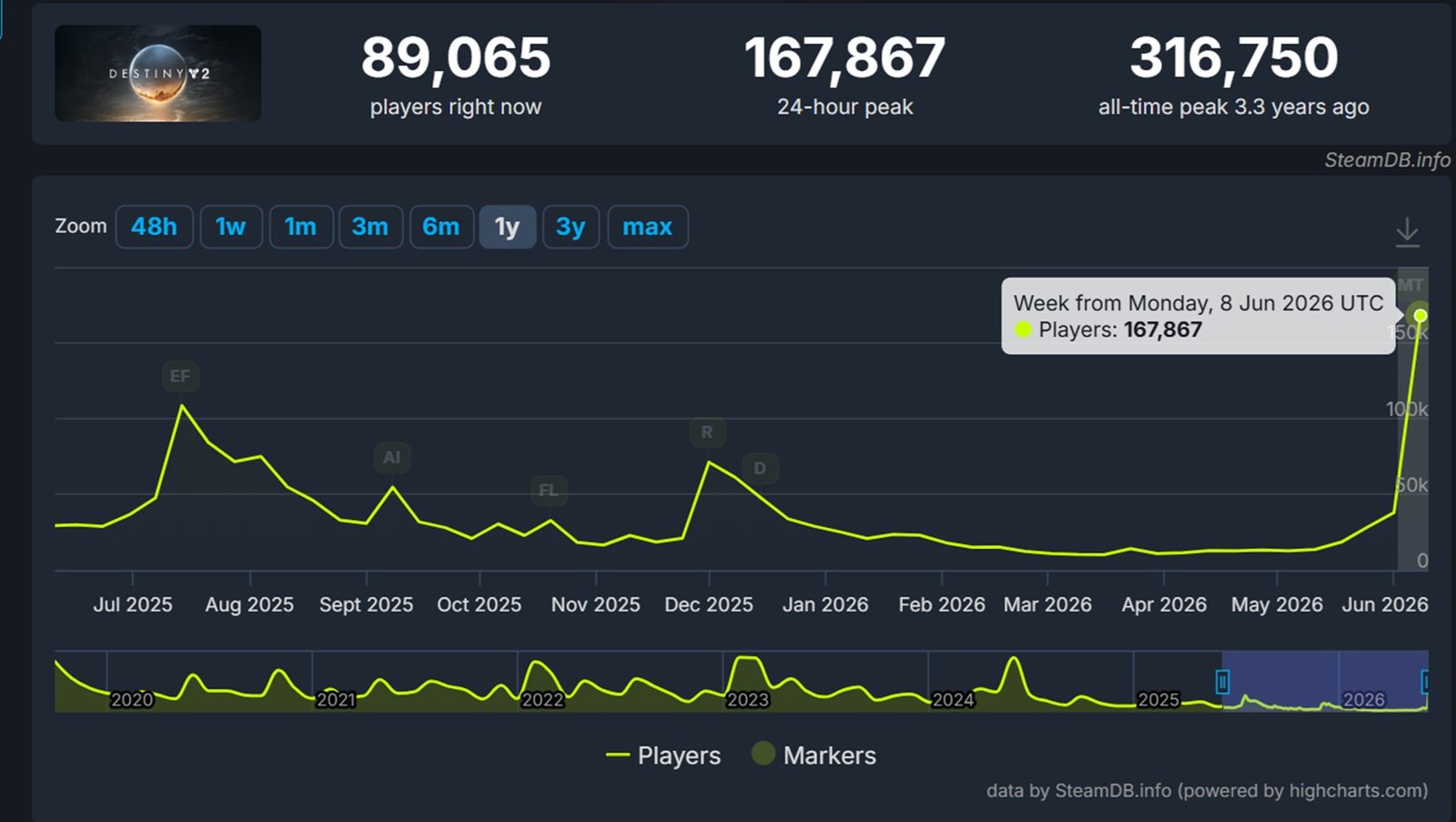Click 2020 in the navigator timeline
The height and width of the screenshot is (822, 1456).
click(x=131, y=700)
